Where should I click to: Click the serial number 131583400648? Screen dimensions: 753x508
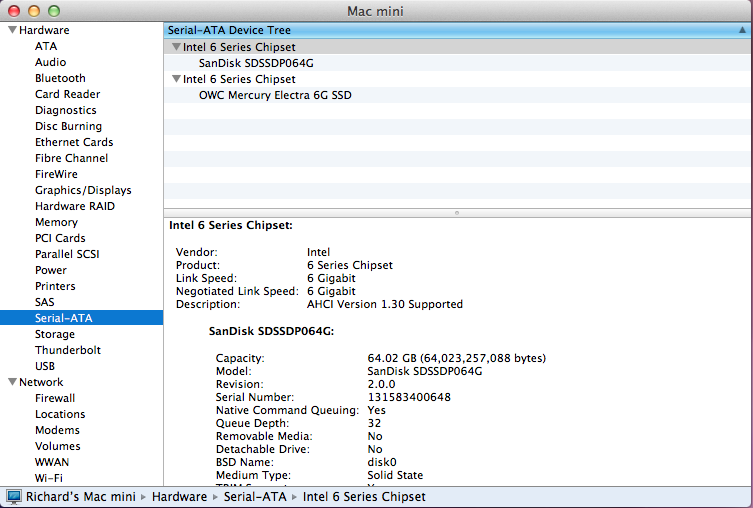tap(409, 397)
